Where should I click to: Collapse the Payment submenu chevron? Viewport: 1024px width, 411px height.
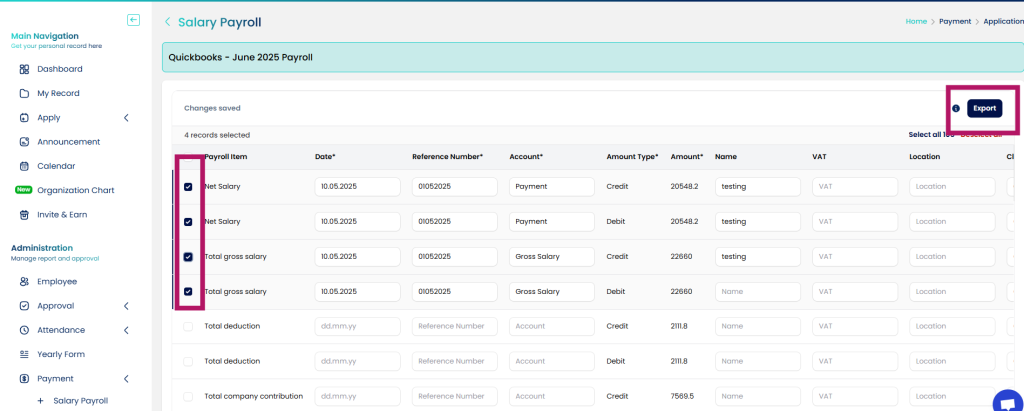point(126,378)
